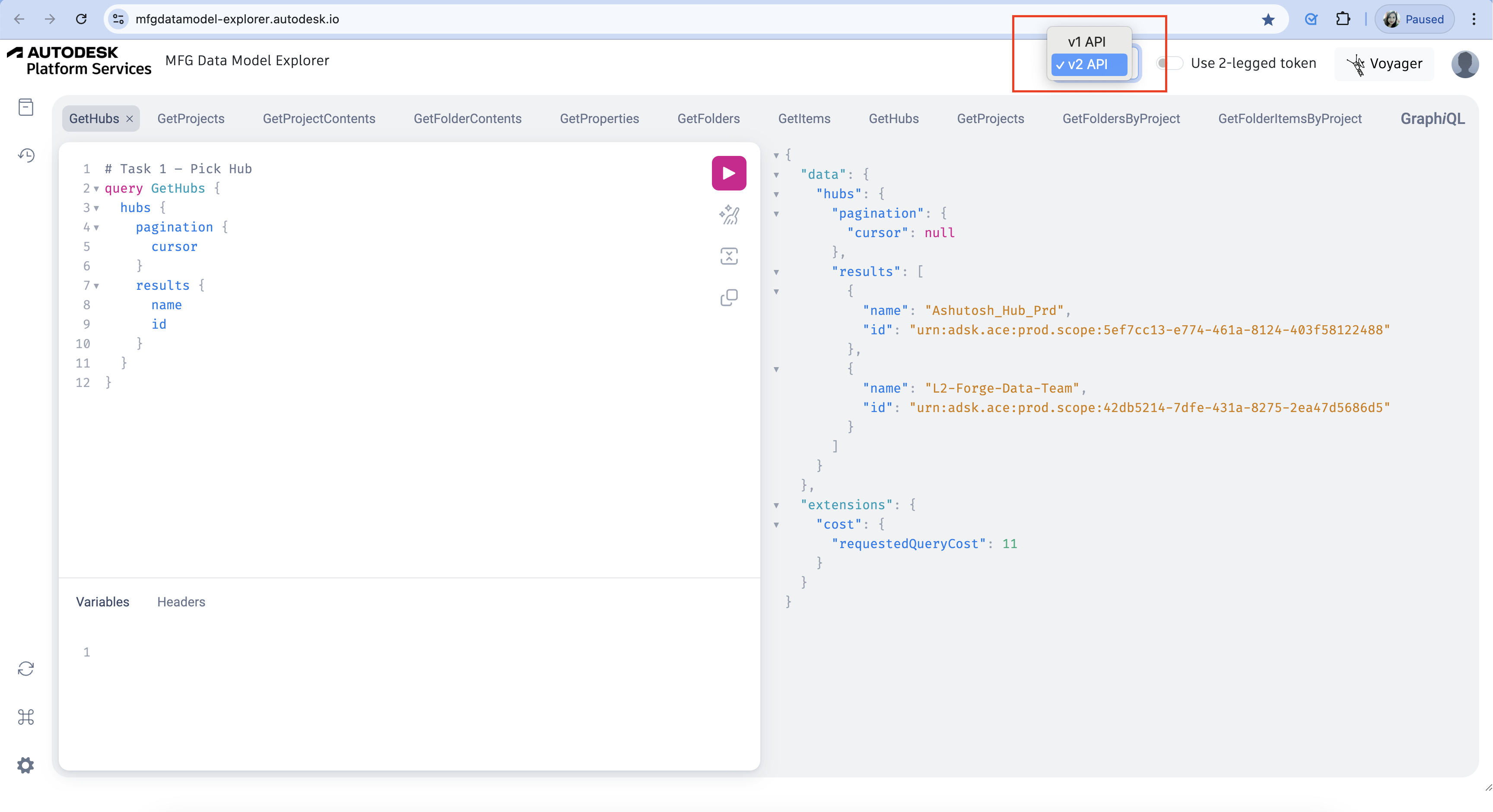Go back in the browser
This screenshot has height=812, width=1493.
[19, 19]
